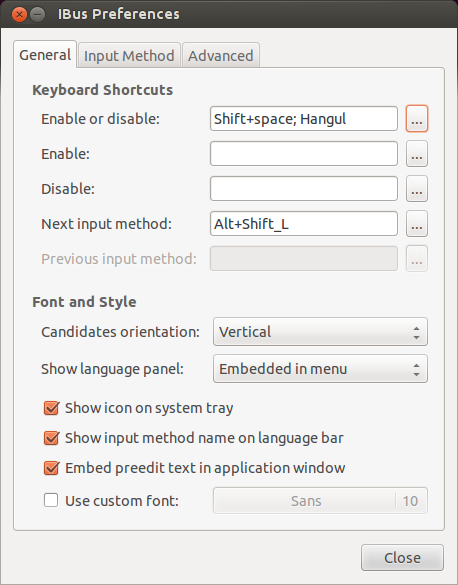Open shortcut editor for Enable or disable
Screen dimensions: 458x585
click(x=417, y=119)
